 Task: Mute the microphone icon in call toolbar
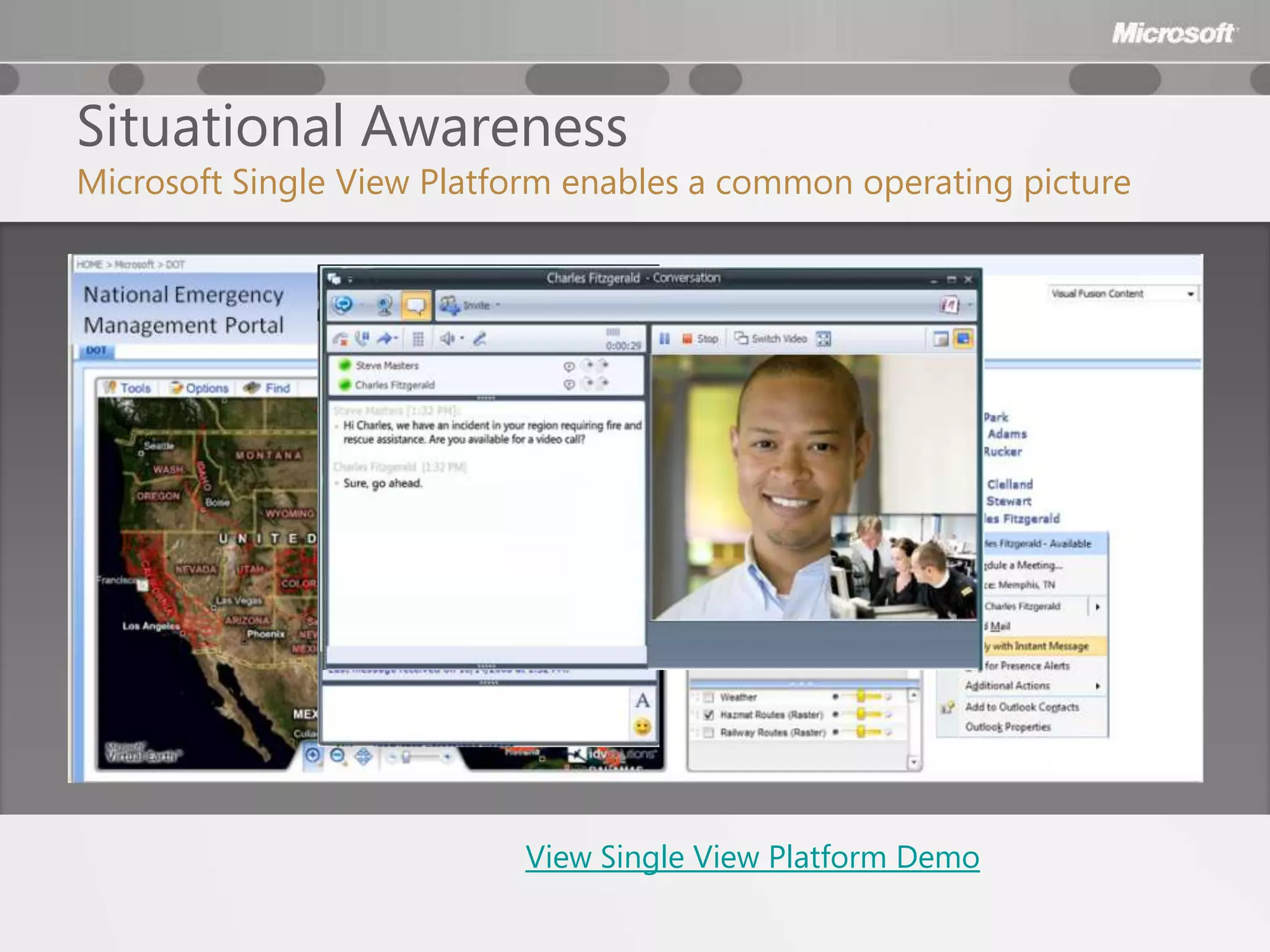[479, 338]
